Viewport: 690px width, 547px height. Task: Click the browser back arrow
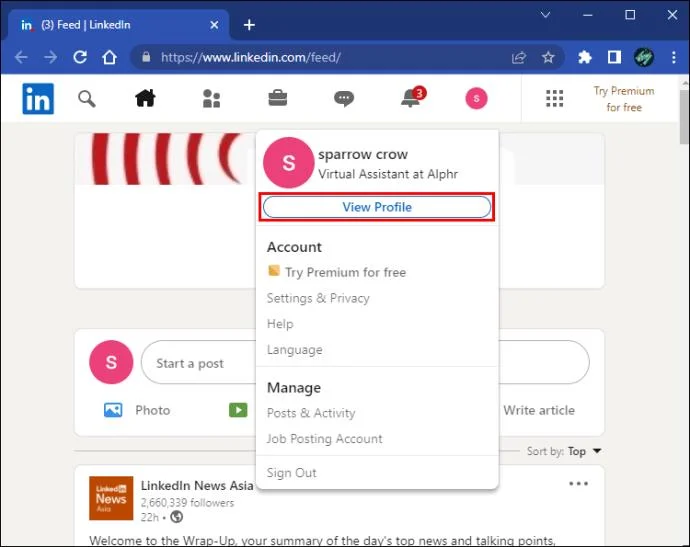click(x=21, y=57)
